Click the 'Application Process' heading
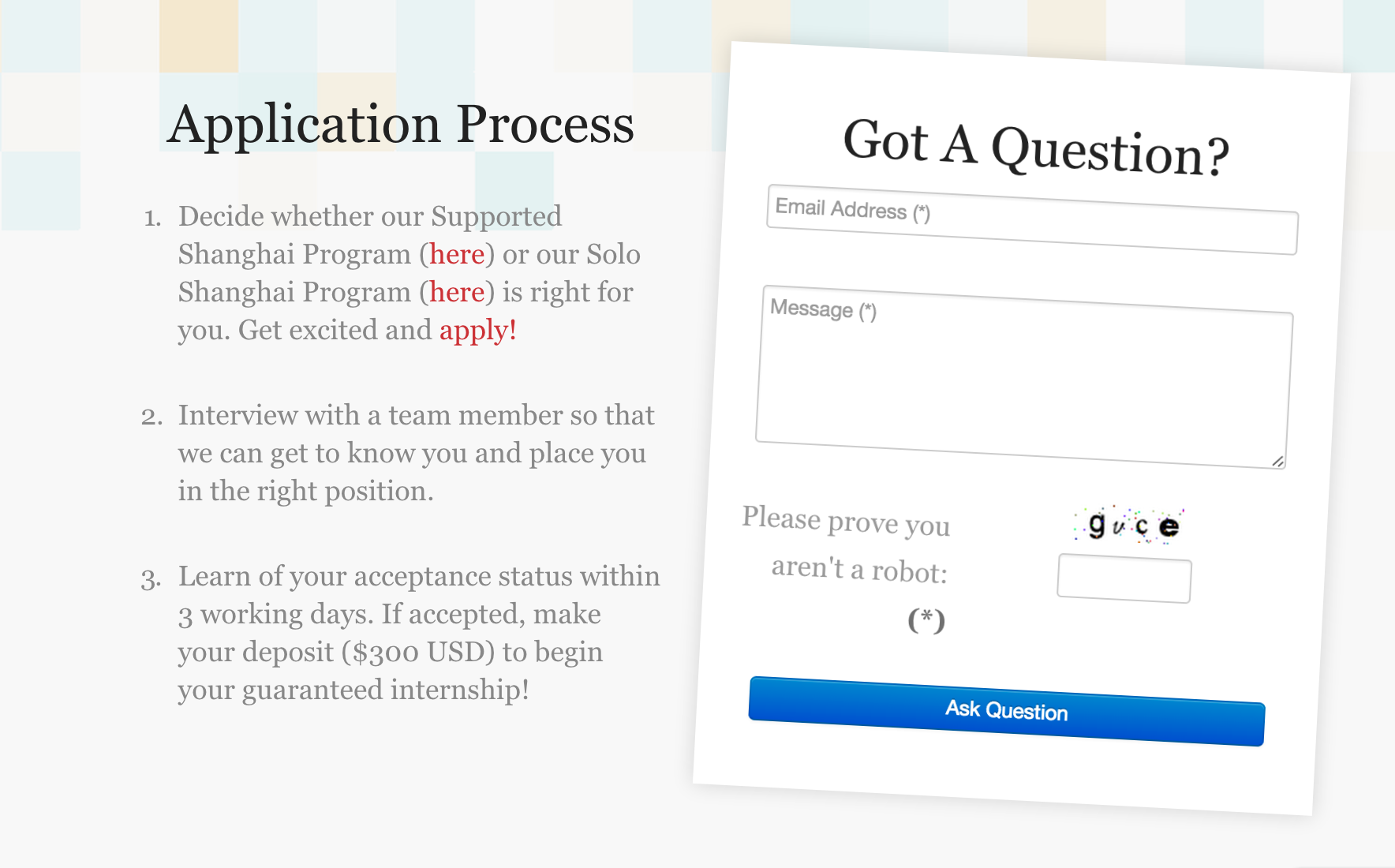Screen dimensions: 1395x868 point(401,124)
